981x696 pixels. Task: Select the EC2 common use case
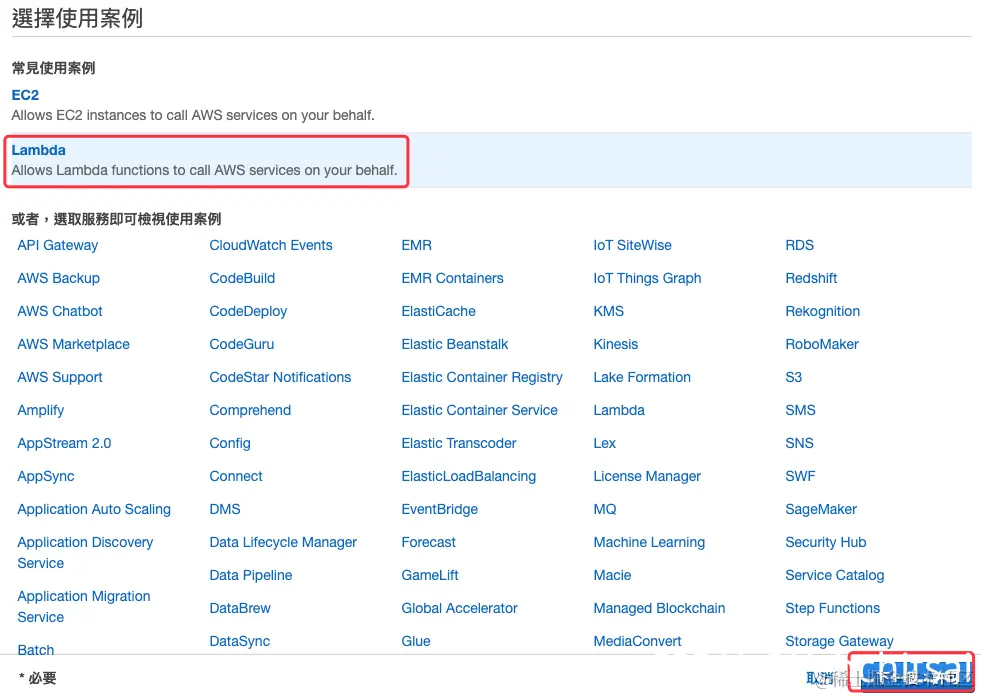tap(25, 95)
